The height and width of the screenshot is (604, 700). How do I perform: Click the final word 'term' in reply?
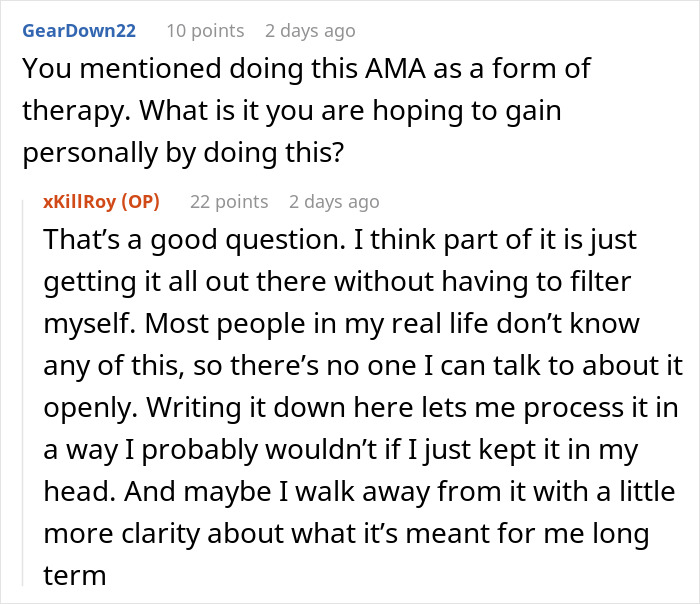(x=73, y=576)
